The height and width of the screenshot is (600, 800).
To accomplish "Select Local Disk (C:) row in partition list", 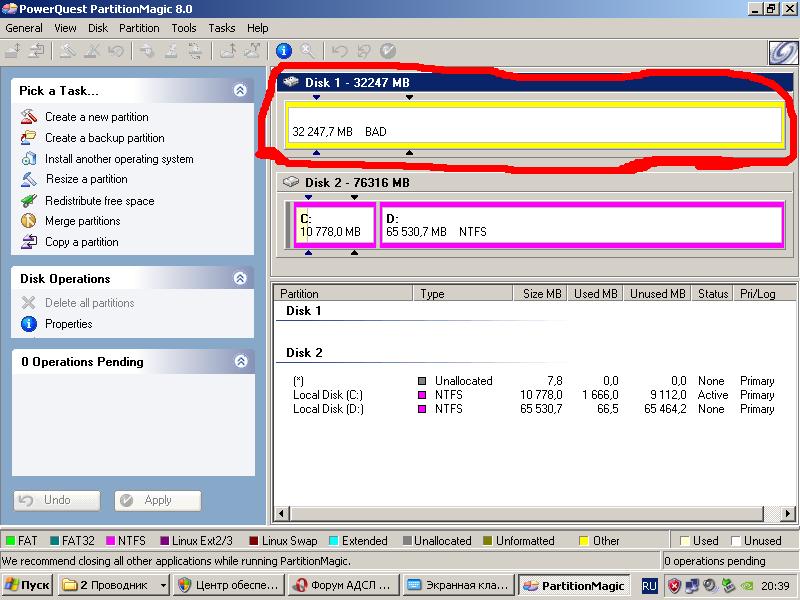I will point(327,395).
